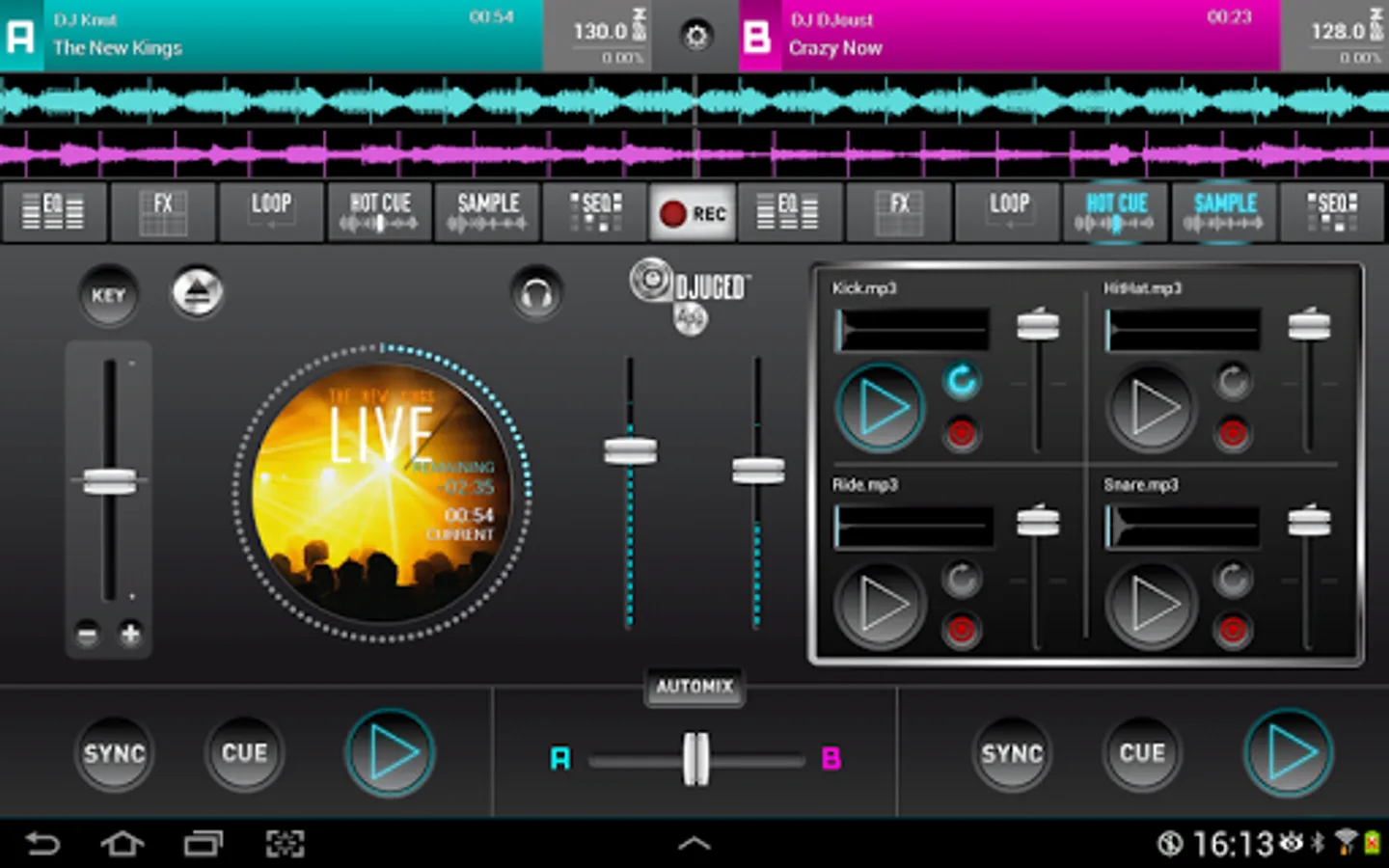Click the settings gear between the decks
Viewport: 1389px width, 868px height.
point(695,37)
